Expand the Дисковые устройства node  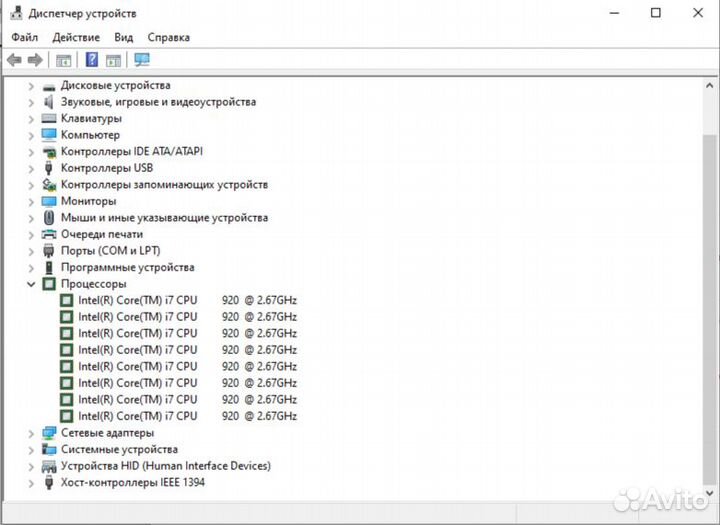tap(31, 86)
